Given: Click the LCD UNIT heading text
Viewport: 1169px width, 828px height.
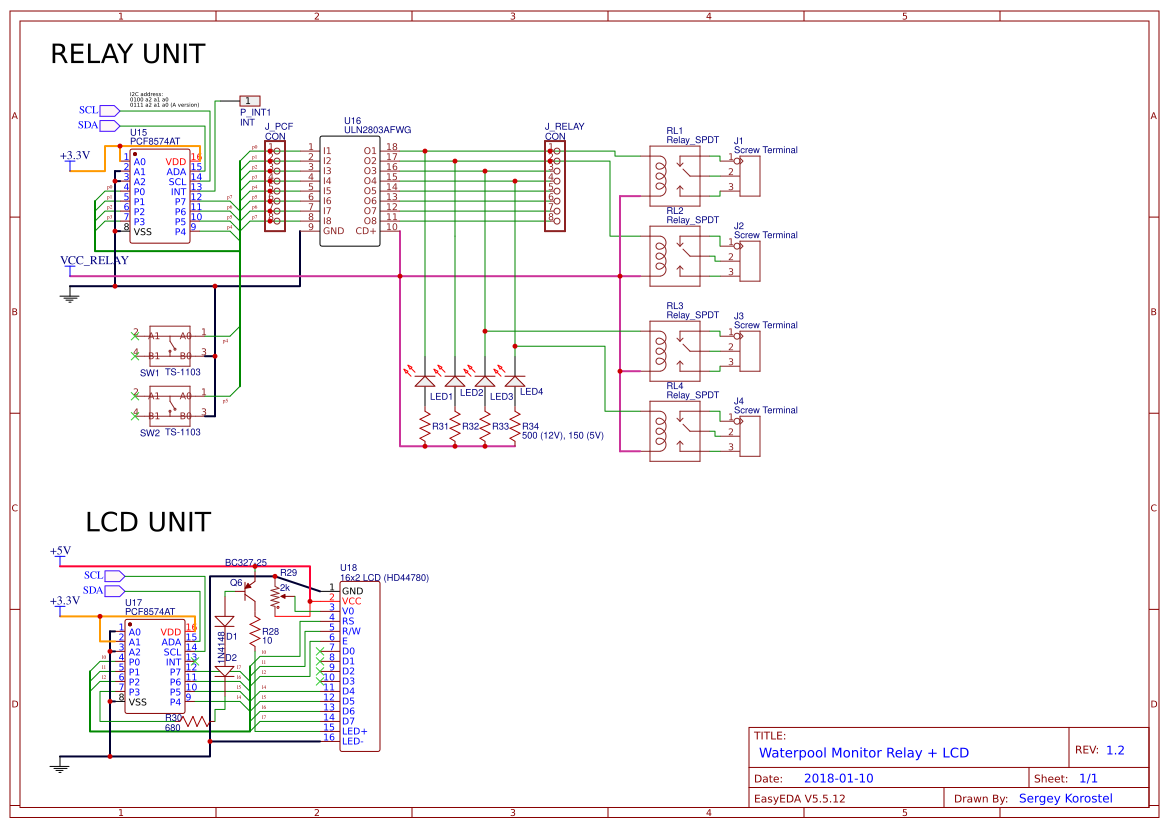Looking at the screenshot, I should [150, 522].
